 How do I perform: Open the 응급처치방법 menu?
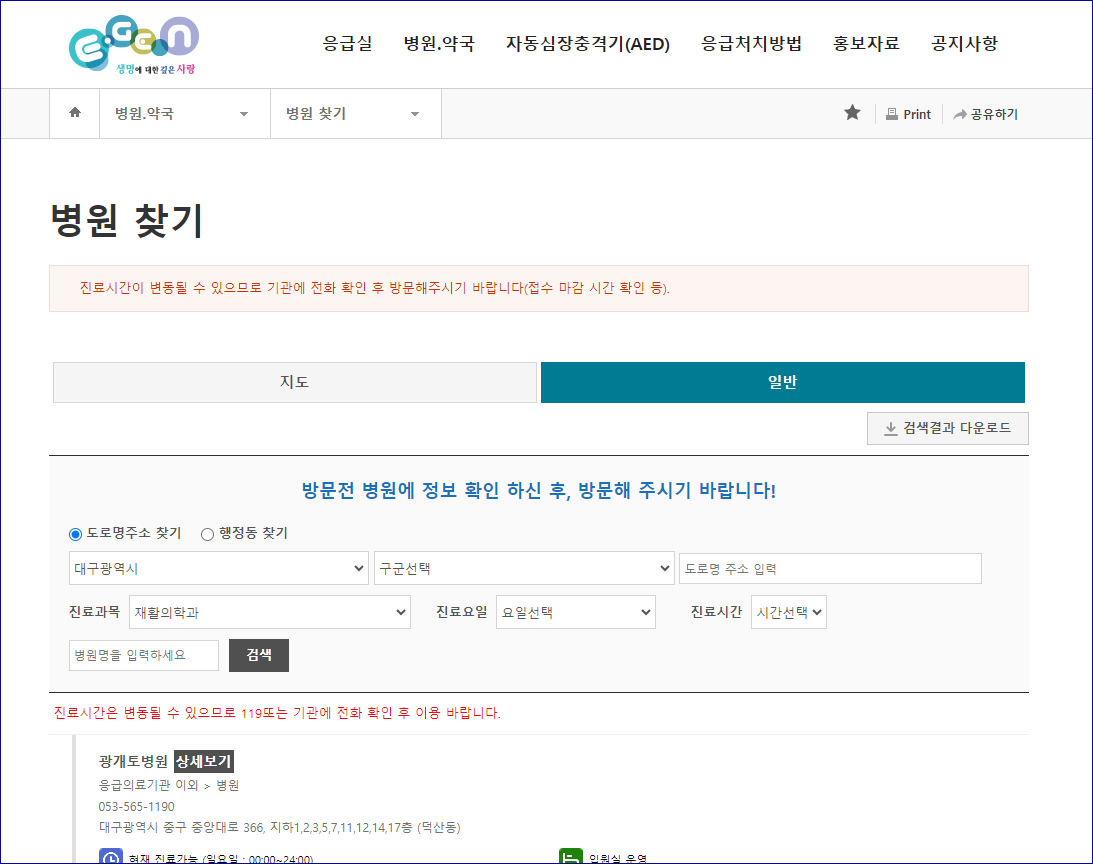(x=751, y=43)
